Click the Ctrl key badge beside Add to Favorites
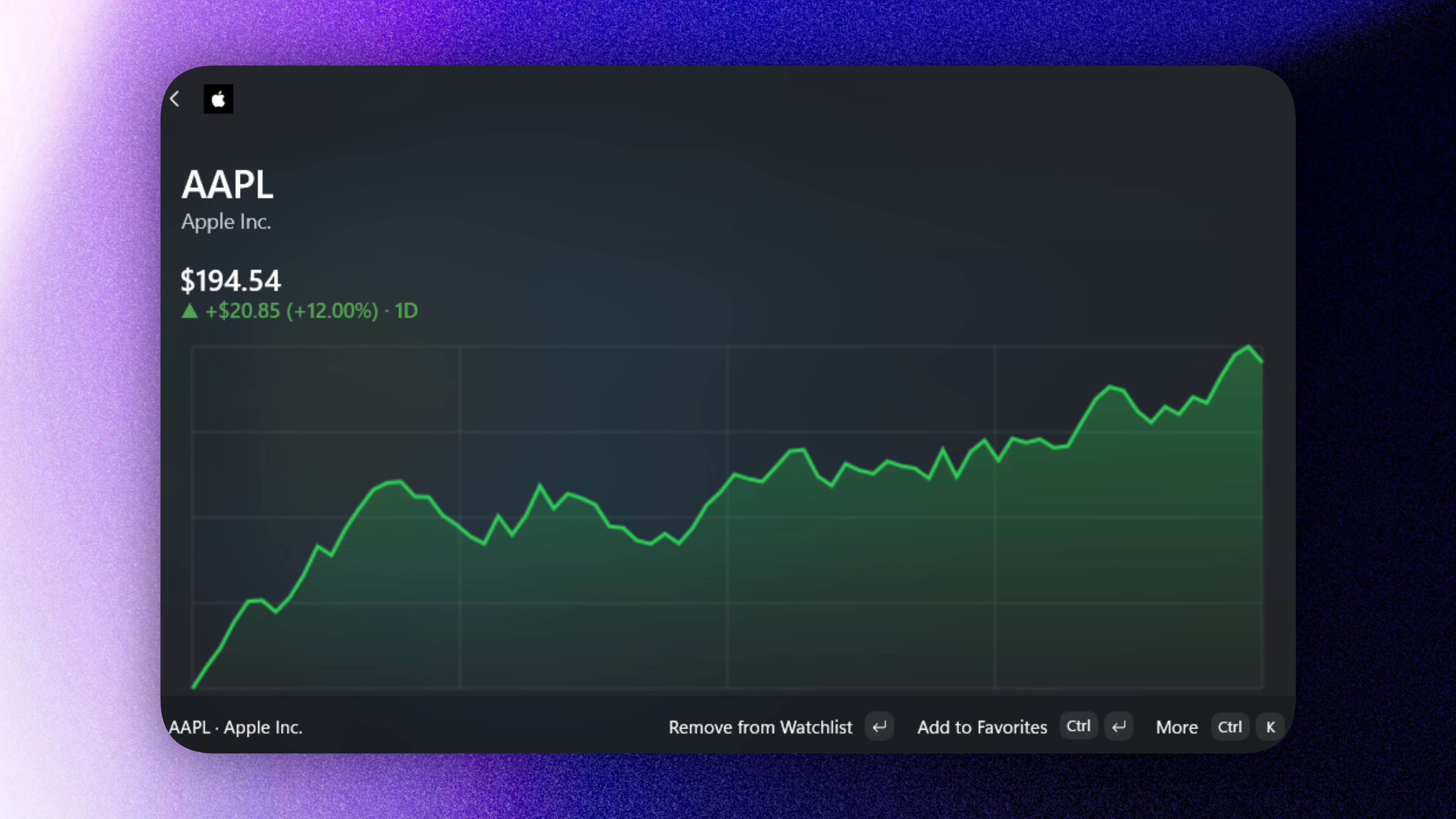The height and width of the screenshot is (819, 1456). [1078, 726]
